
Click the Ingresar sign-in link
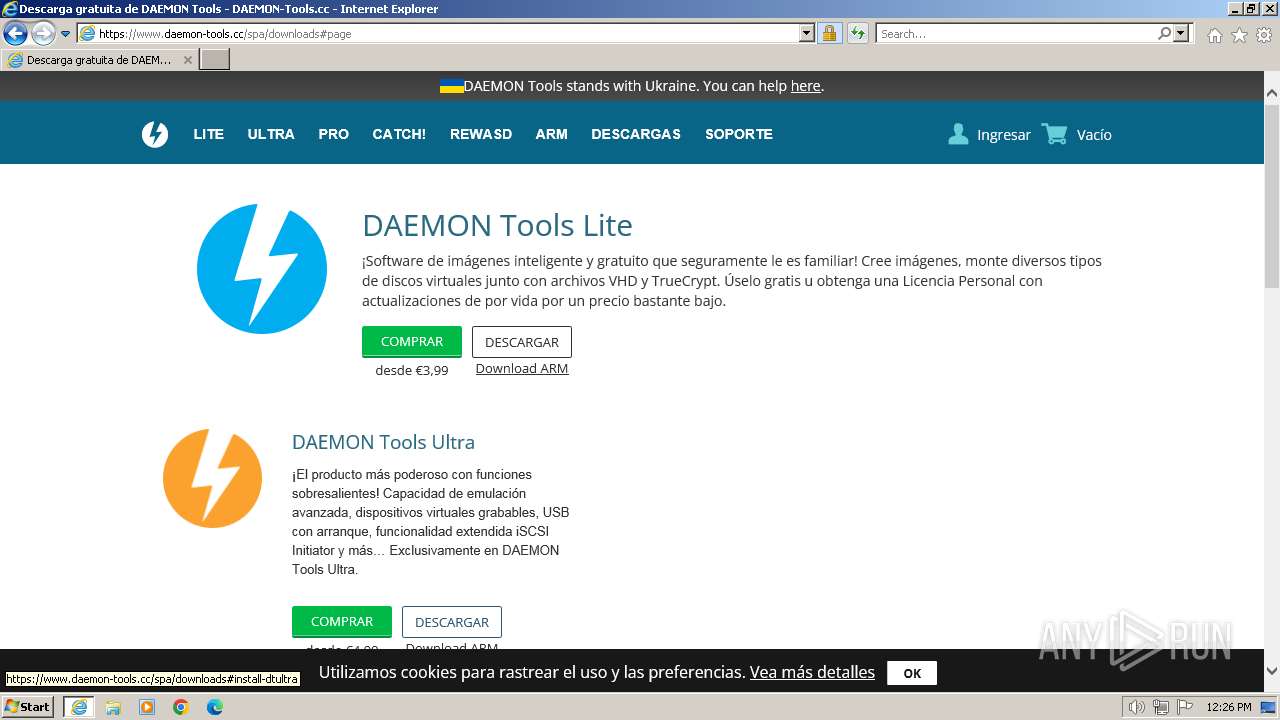1003,135
